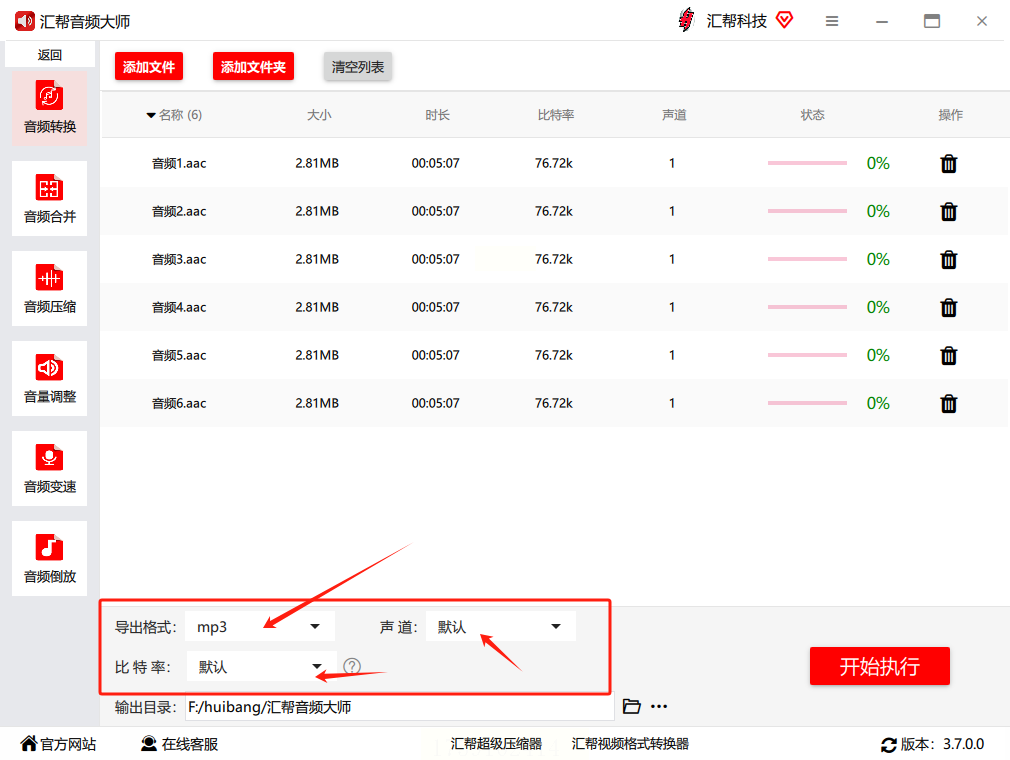Expand the 比特率 bitrate dropdown

262,667
